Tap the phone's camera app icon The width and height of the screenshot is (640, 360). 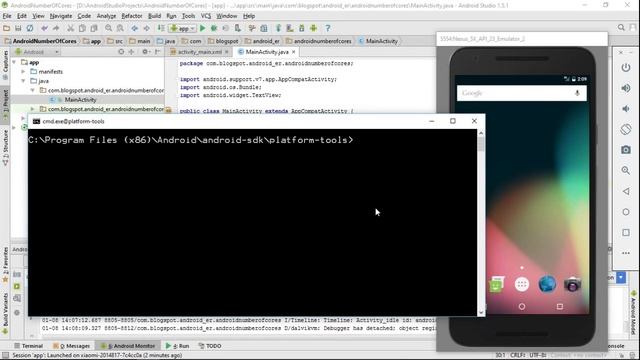point(572,284)
